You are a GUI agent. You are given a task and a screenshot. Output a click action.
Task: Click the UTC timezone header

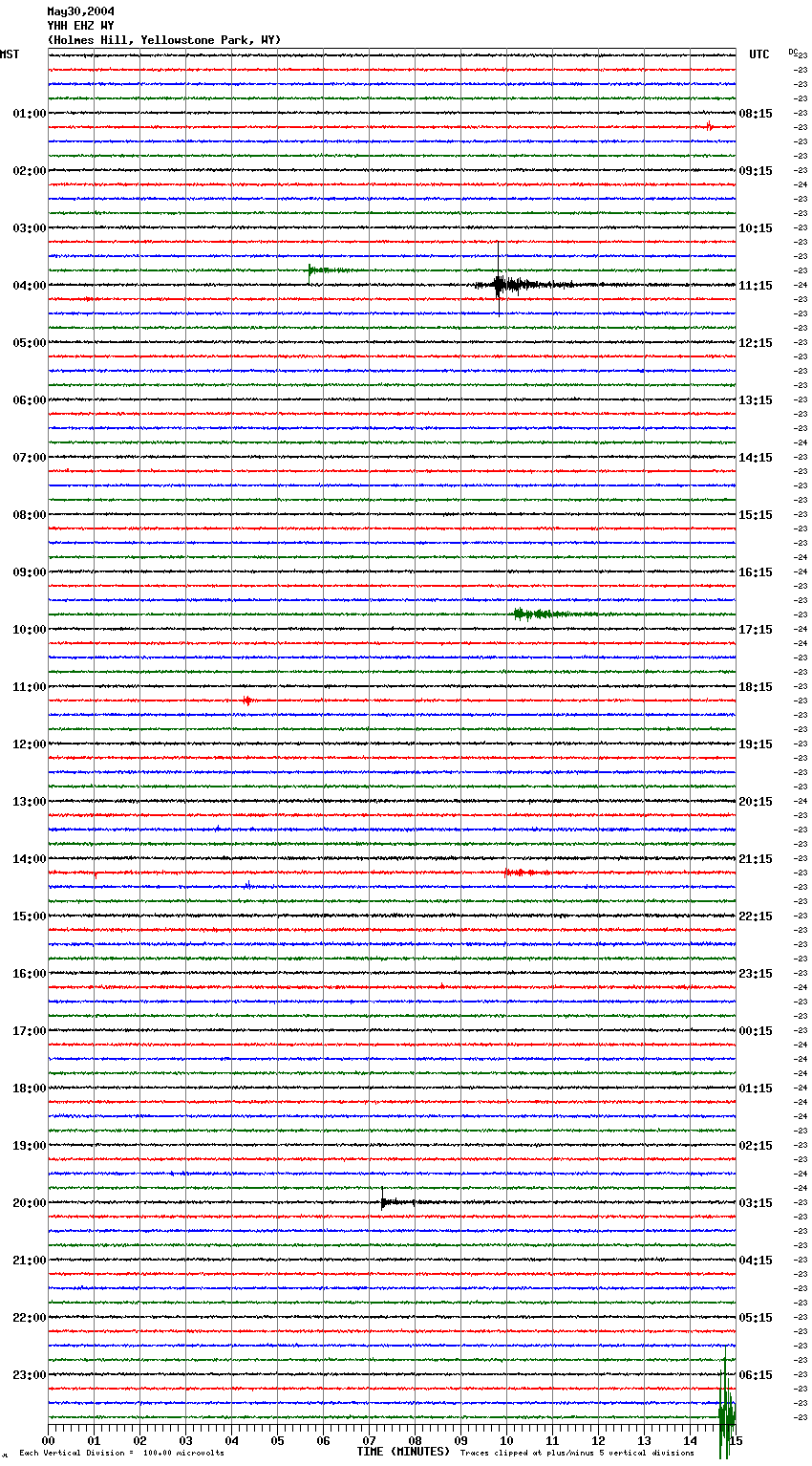tap(759, 54)
